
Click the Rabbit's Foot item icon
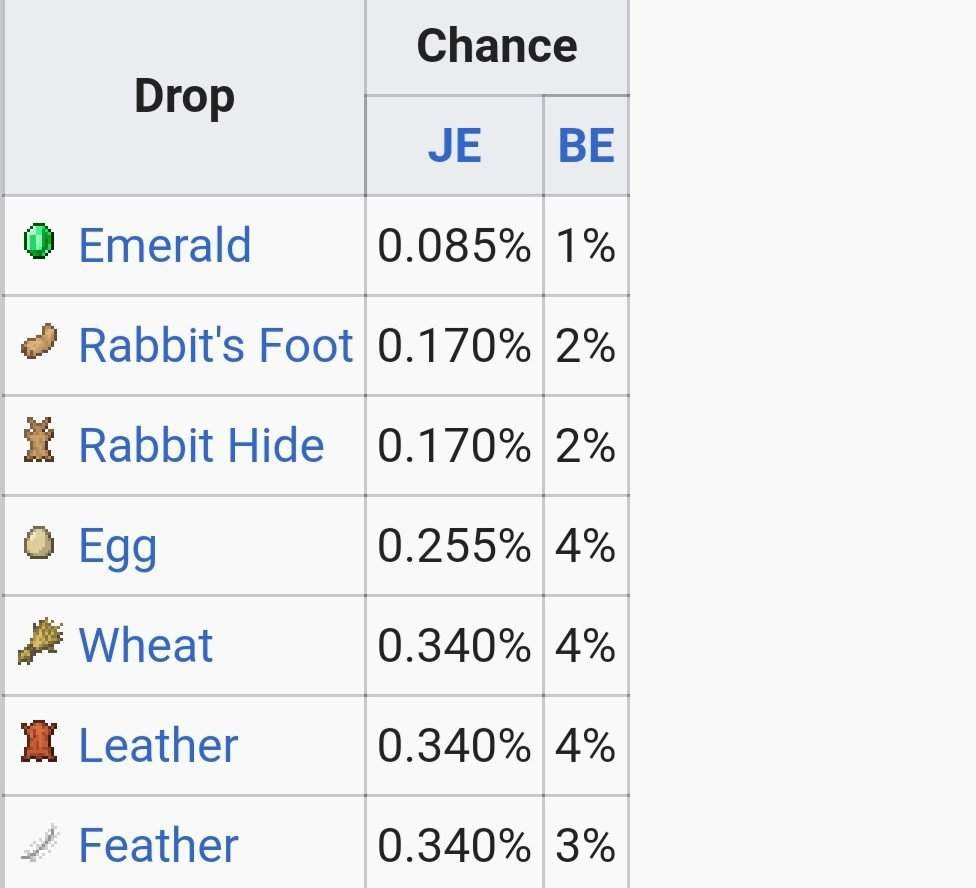point(39,344)
